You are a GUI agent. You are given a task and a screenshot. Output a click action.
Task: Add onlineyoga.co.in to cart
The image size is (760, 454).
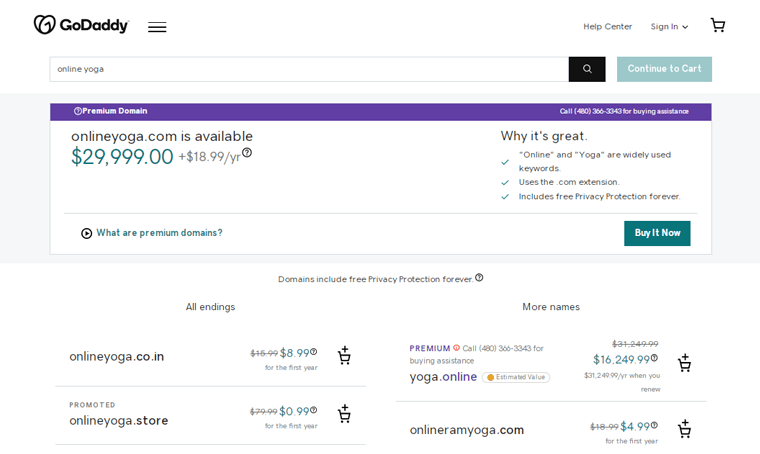(344, 356)
